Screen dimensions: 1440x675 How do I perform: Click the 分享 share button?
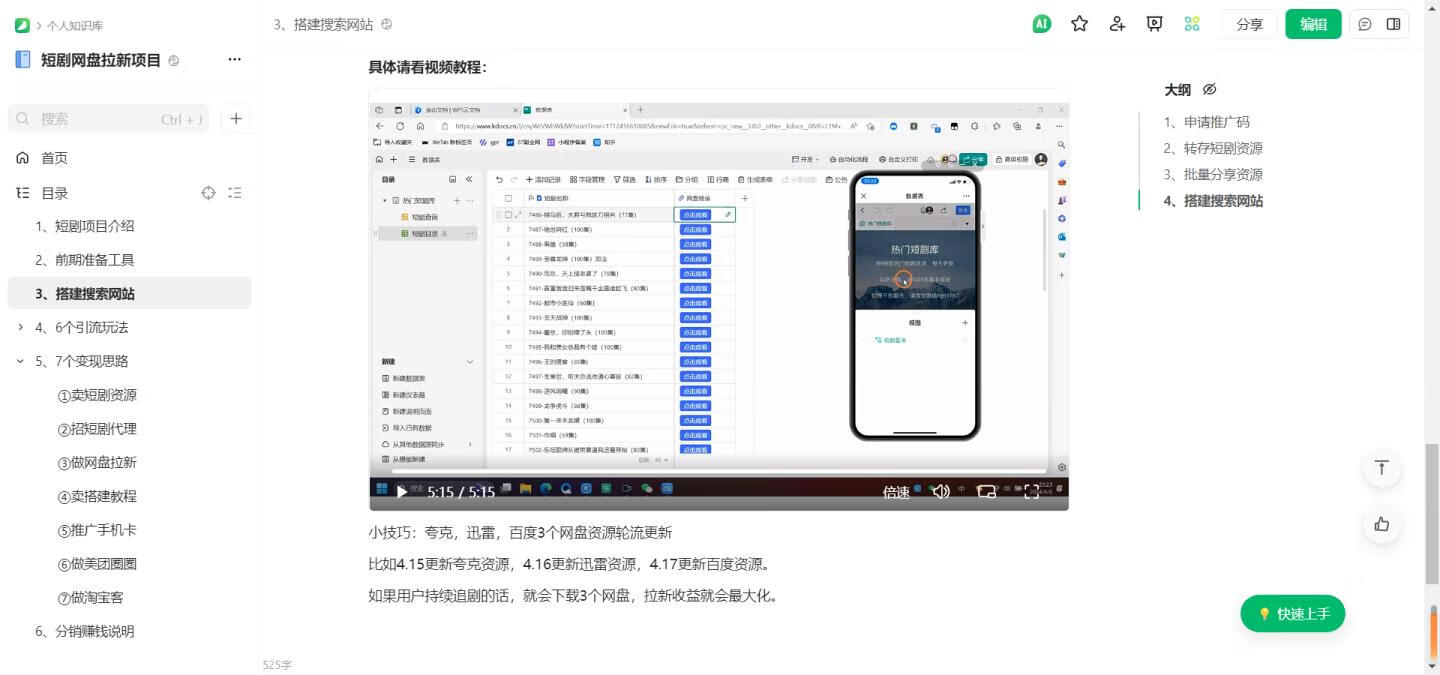(1249, 24)
